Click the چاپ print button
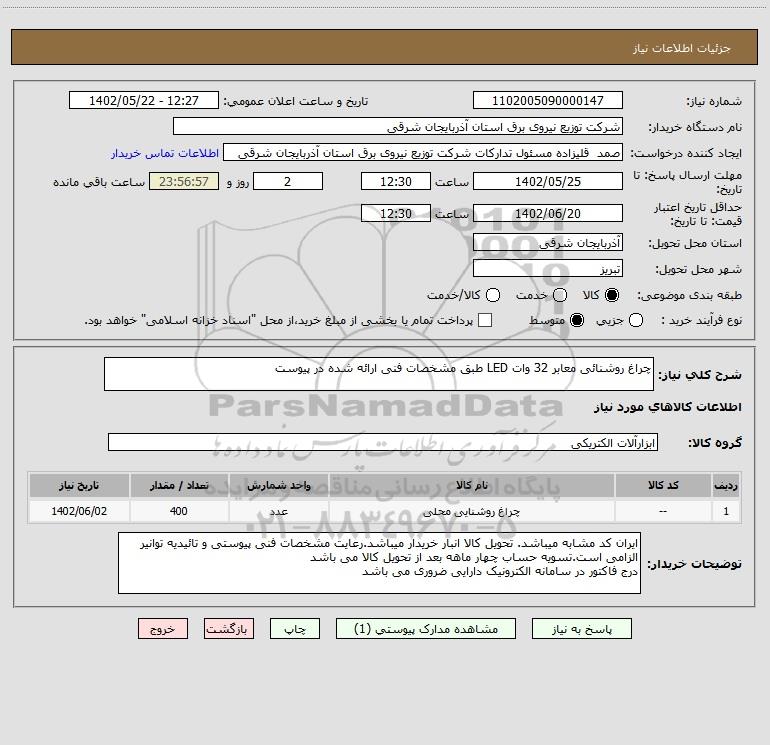 (295, 629)
